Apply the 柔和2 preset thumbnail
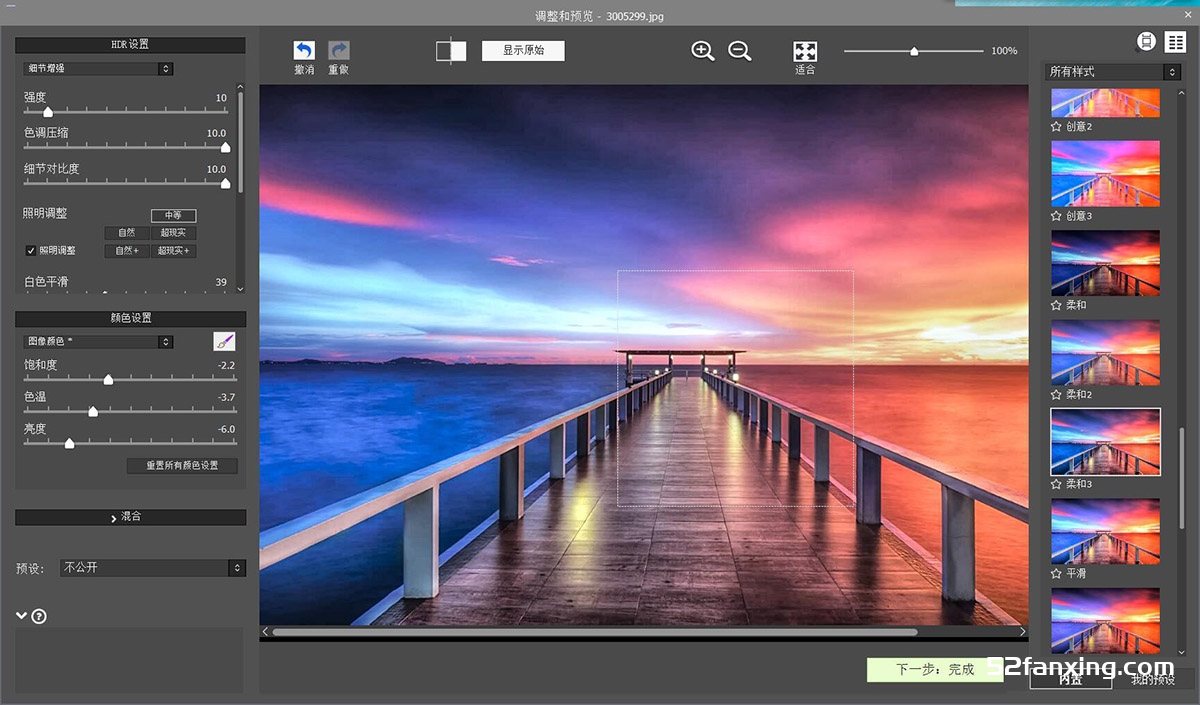The height and width of the screenshot is (705, 1200). pyautogui.click(x=1105, y=353)
